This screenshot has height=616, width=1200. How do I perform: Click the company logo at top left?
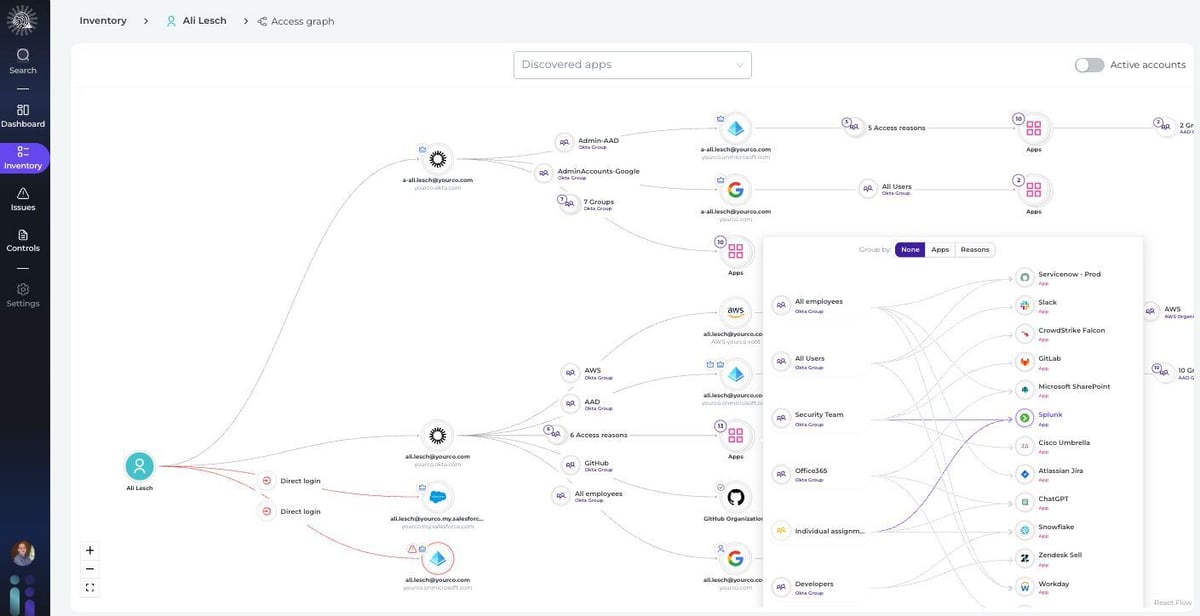click(23, 20)
